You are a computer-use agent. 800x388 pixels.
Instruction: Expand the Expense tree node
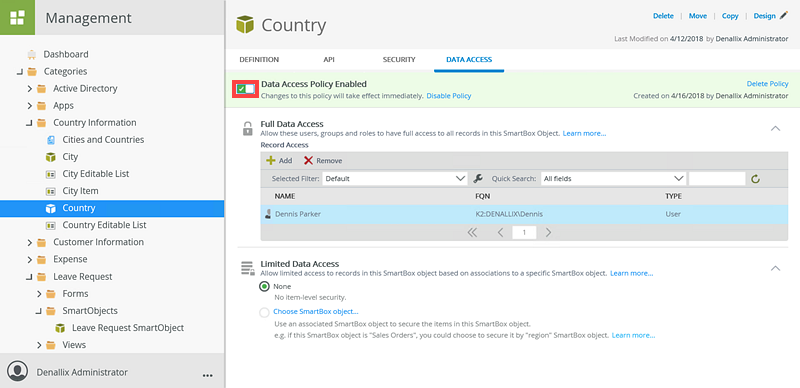tap(30, 259)
